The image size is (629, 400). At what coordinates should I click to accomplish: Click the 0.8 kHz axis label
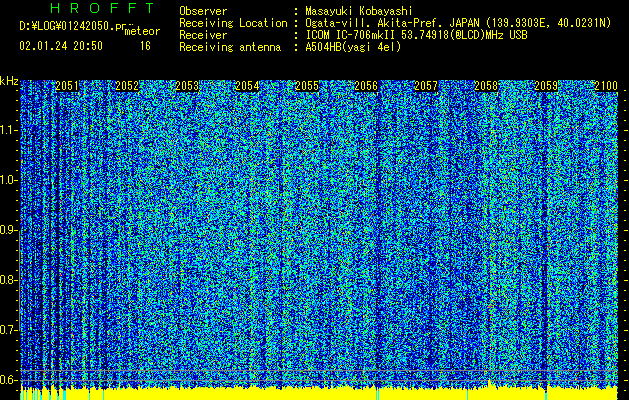pyautogui.click(x=8, y=280)
